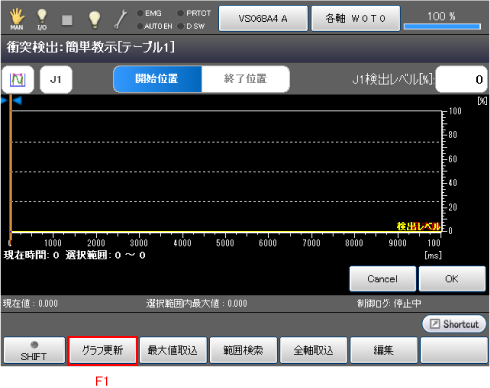490x388 pixels.
Task: Click the graph waveform icon button
Action: (x=18, y=79)
